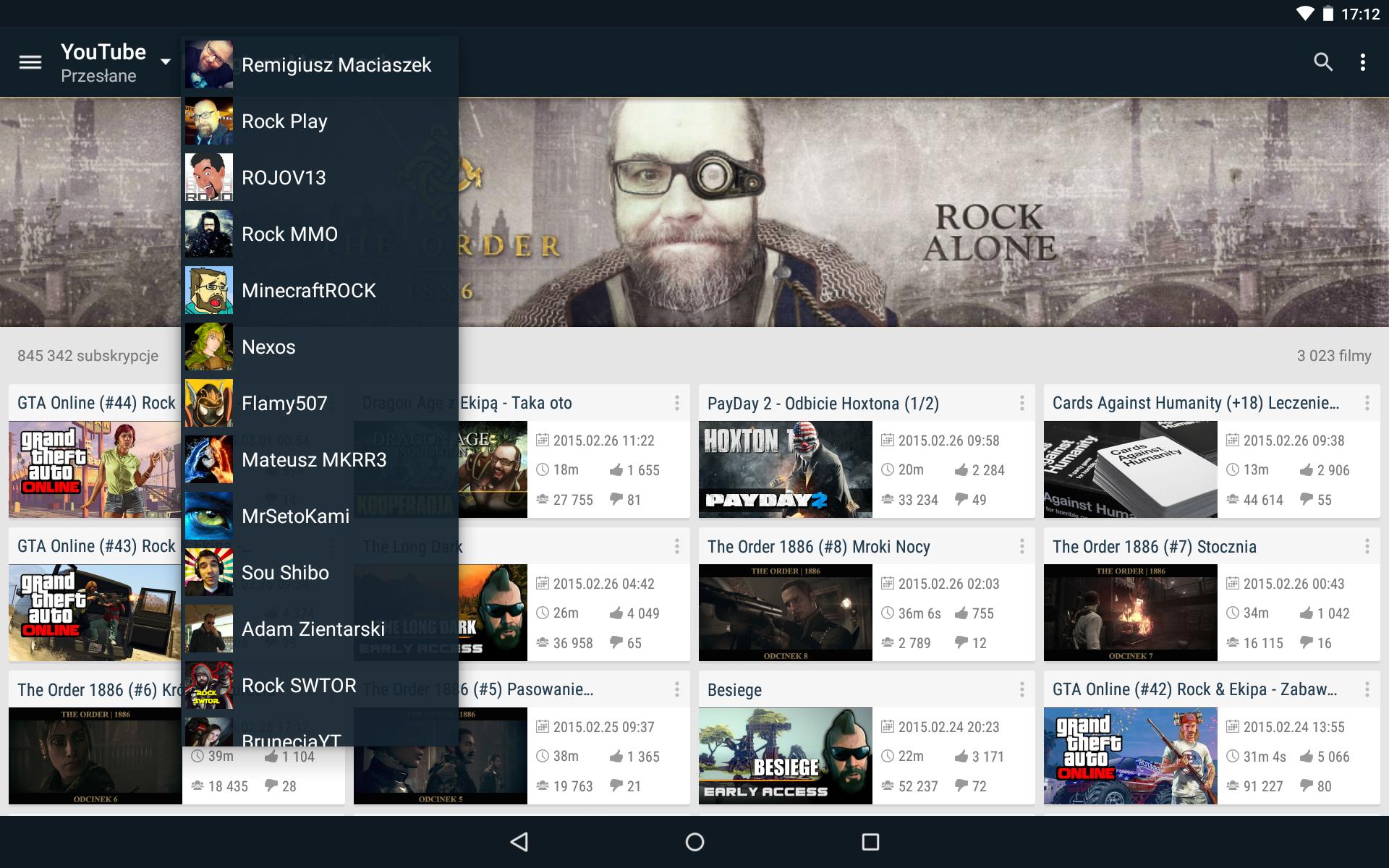Image resolution: width=1389 pixels, height=868 pixels.
Task: Open GTA Online (#42) Rock & Ekipa title
Action: tap(1195, 689)
